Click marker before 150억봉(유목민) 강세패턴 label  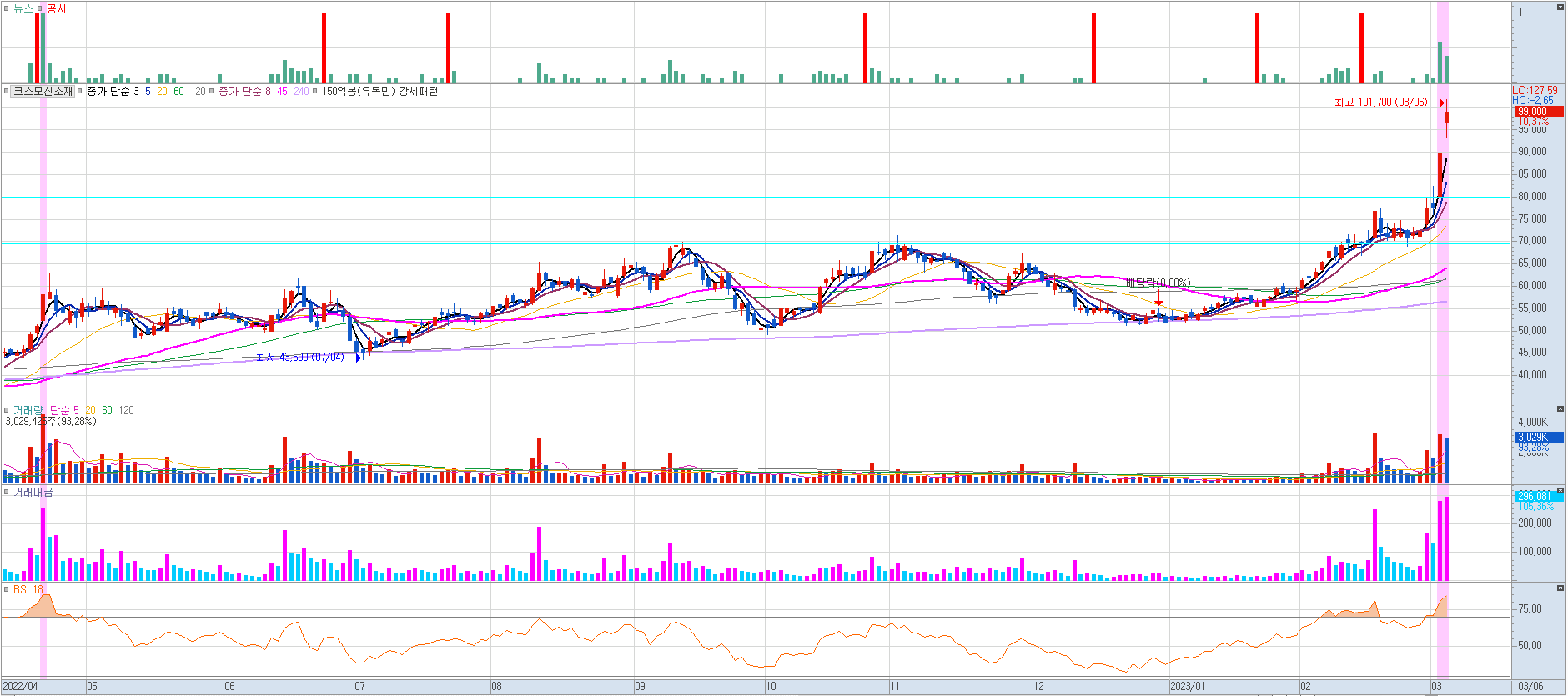pos(315,92)
